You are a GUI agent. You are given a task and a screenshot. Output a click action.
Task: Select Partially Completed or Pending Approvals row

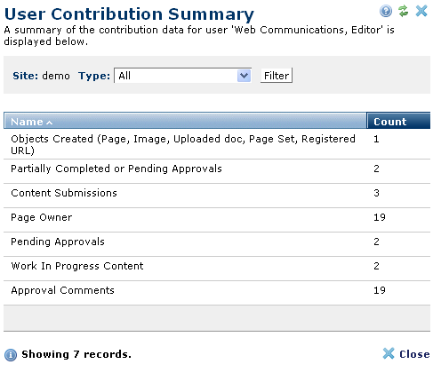pos(217,171)
